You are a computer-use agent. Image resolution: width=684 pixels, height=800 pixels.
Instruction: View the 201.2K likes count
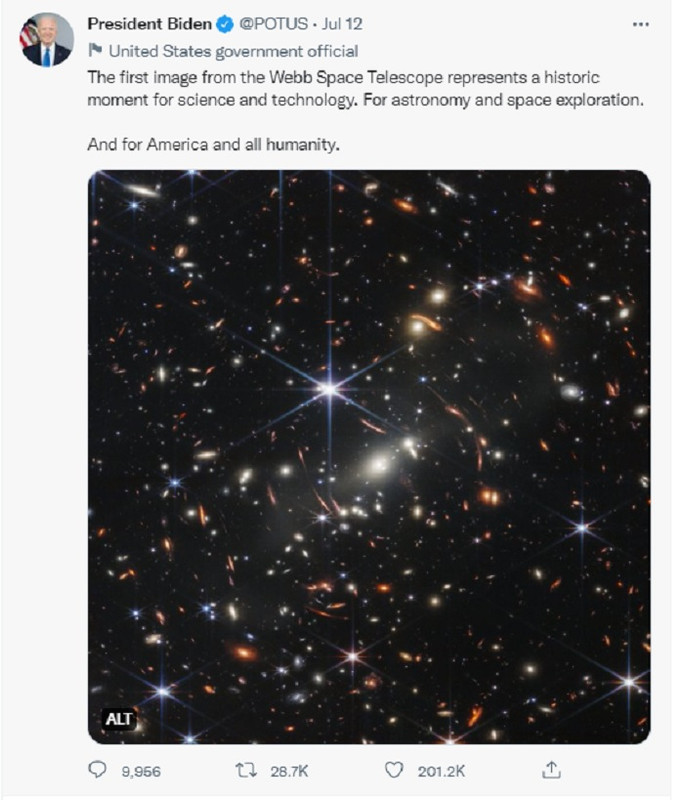click(441, 771)
